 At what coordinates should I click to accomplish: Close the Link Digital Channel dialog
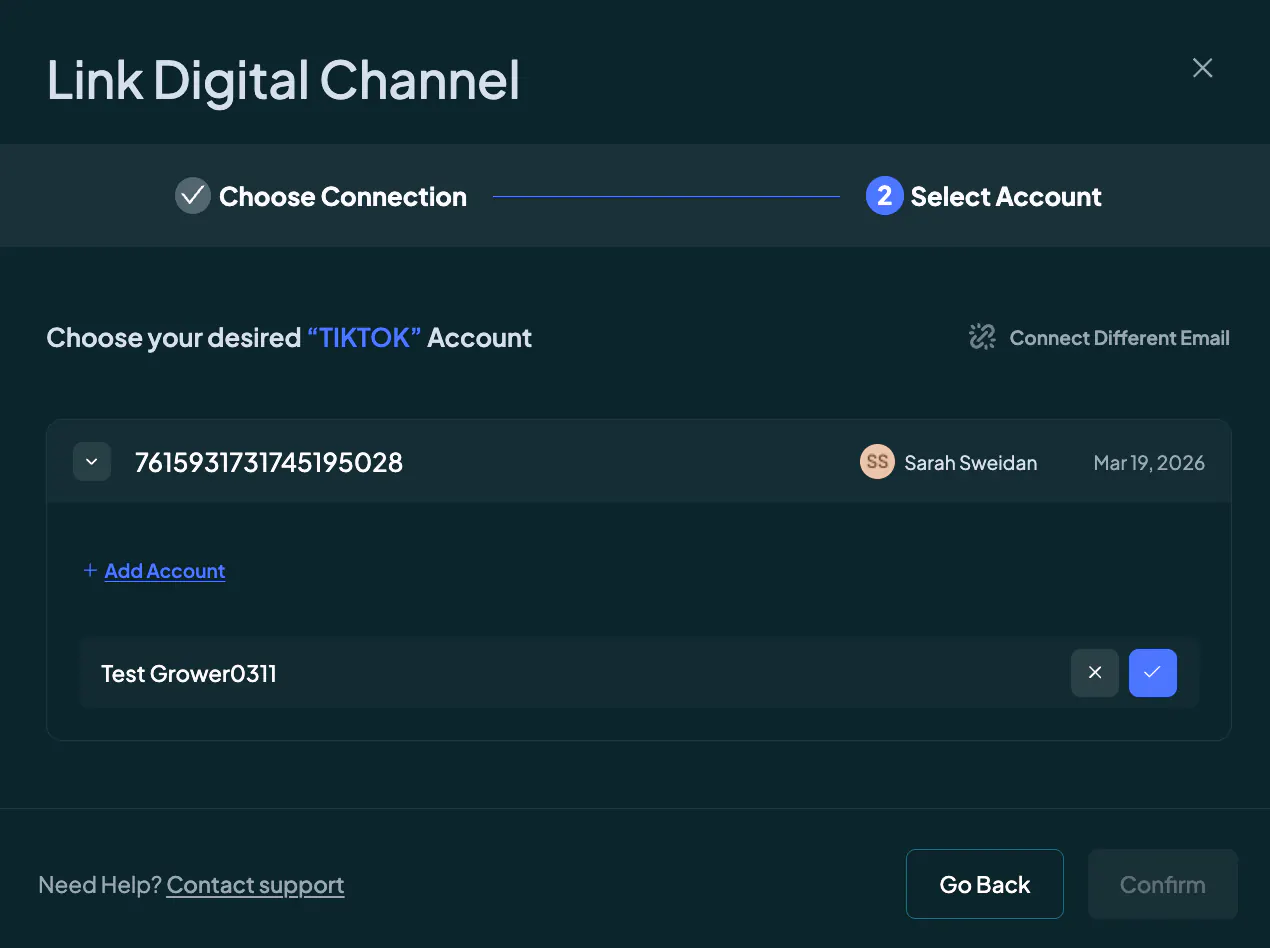(1202, 68)
